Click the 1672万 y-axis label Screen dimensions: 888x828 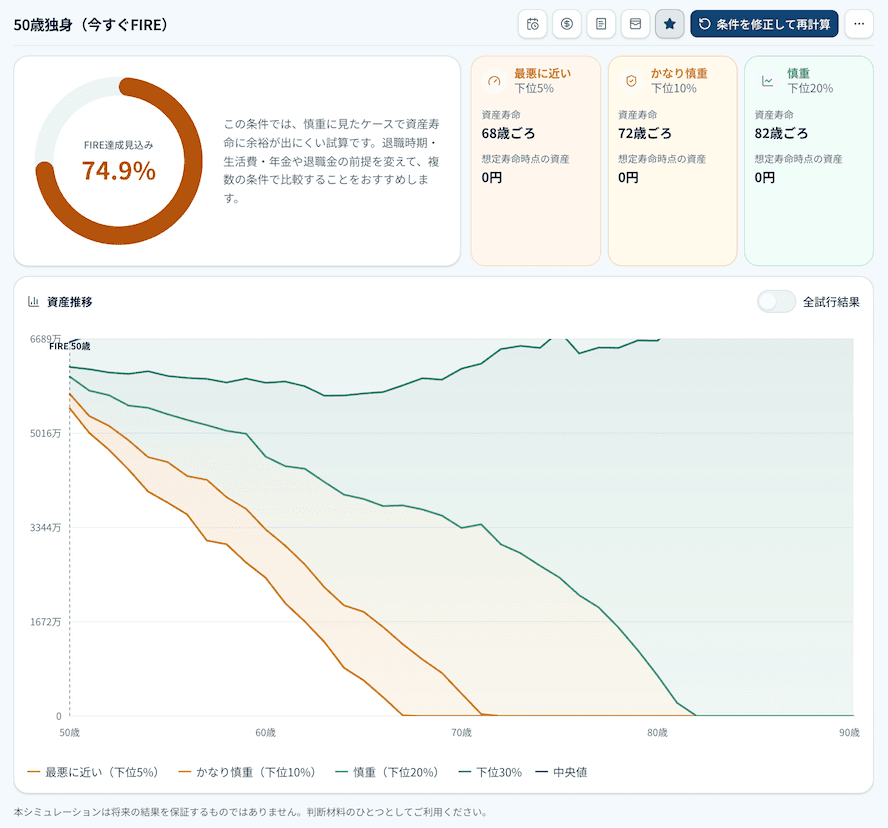[x=45, y=622]
